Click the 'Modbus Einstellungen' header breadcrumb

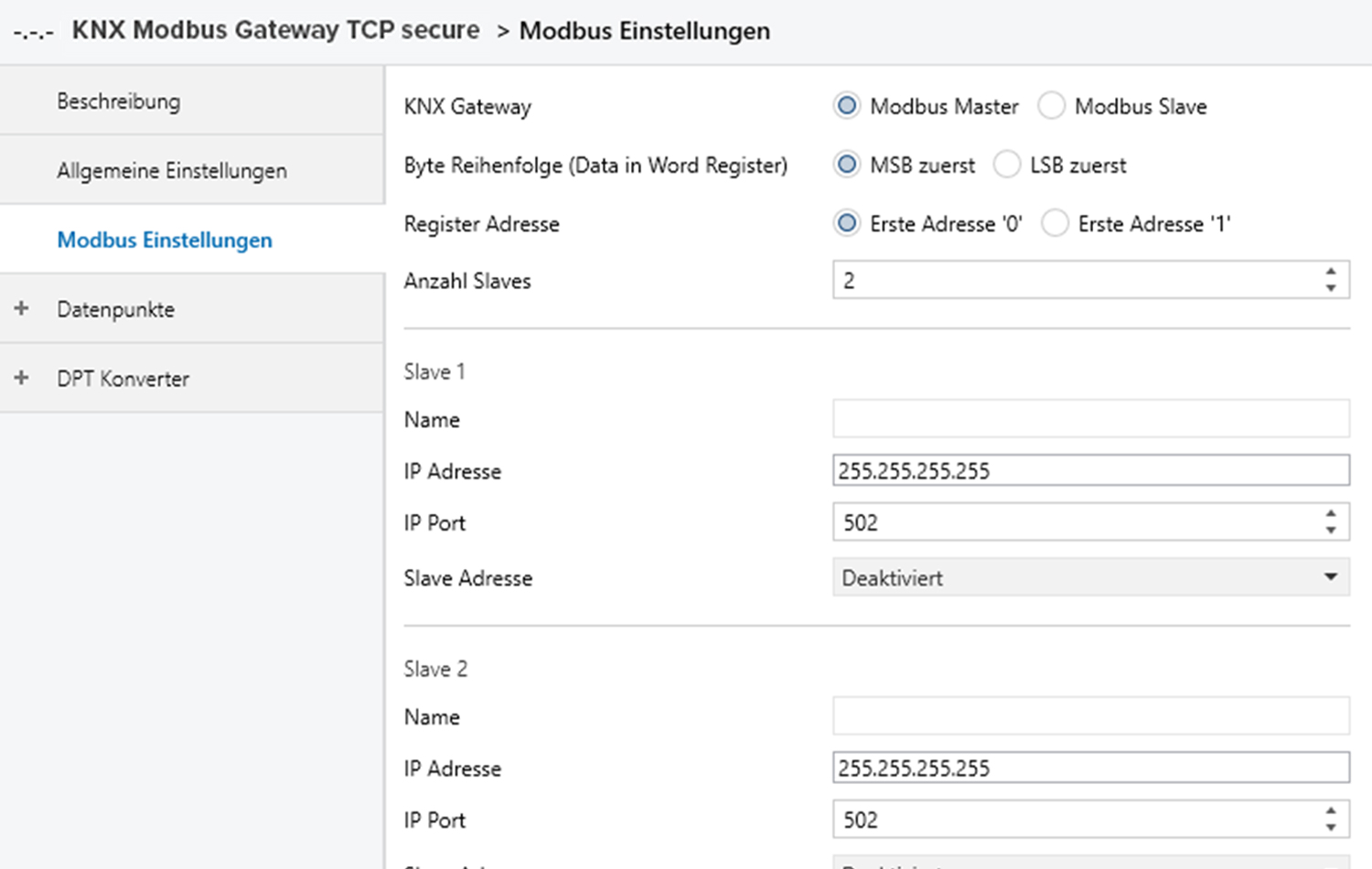(x=645, y=31)
